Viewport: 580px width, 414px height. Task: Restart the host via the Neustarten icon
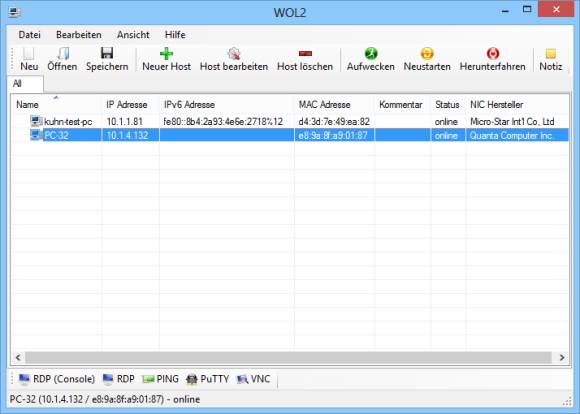[x=427, y=54]
